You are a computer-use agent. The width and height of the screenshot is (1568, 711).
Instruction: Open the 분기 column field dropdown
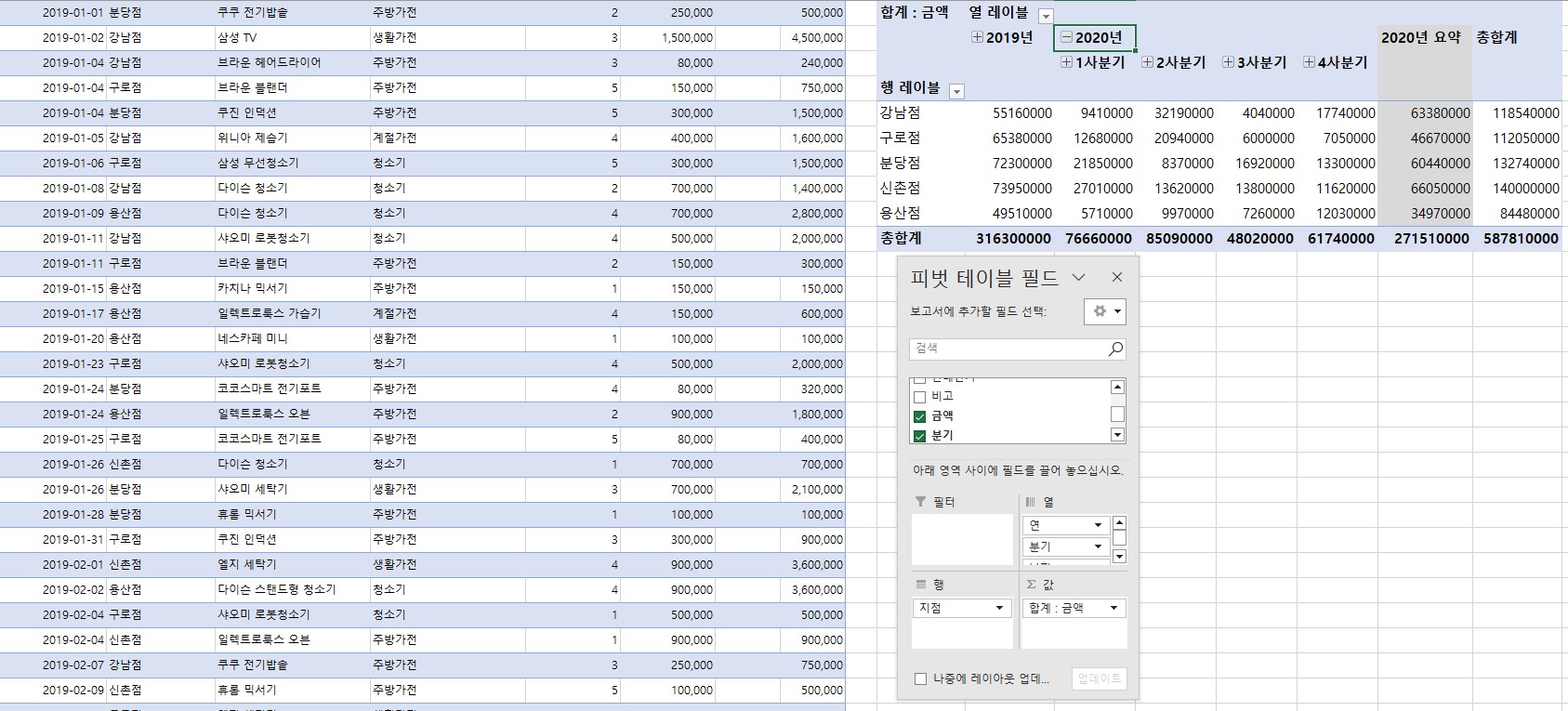[x=1098, y=546]
